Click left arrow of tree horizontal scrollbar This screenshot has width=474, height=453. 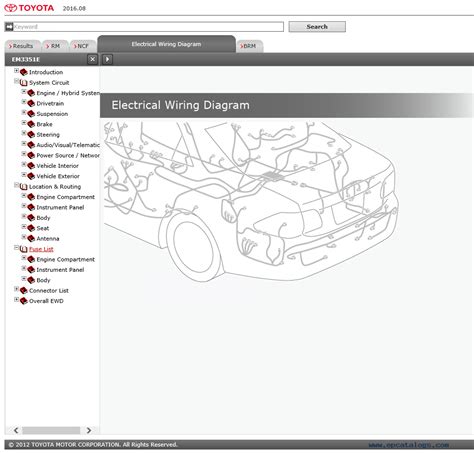coord(16,430)
